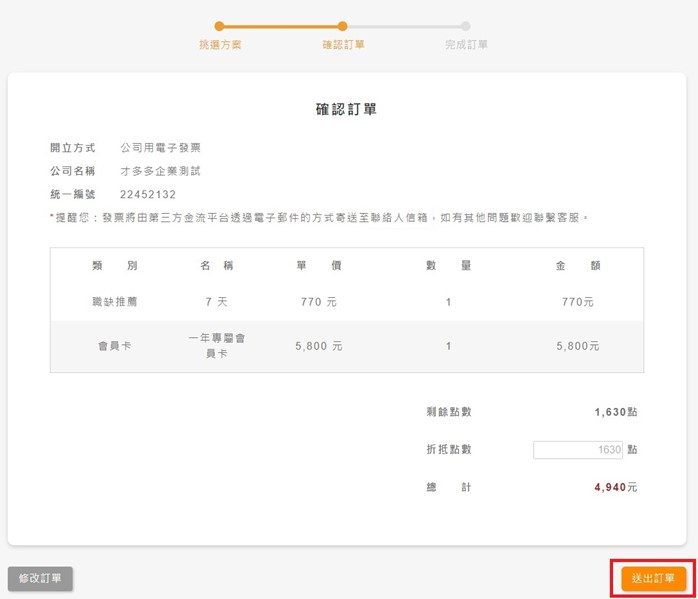Select the 完成訂單 step label

466,45
